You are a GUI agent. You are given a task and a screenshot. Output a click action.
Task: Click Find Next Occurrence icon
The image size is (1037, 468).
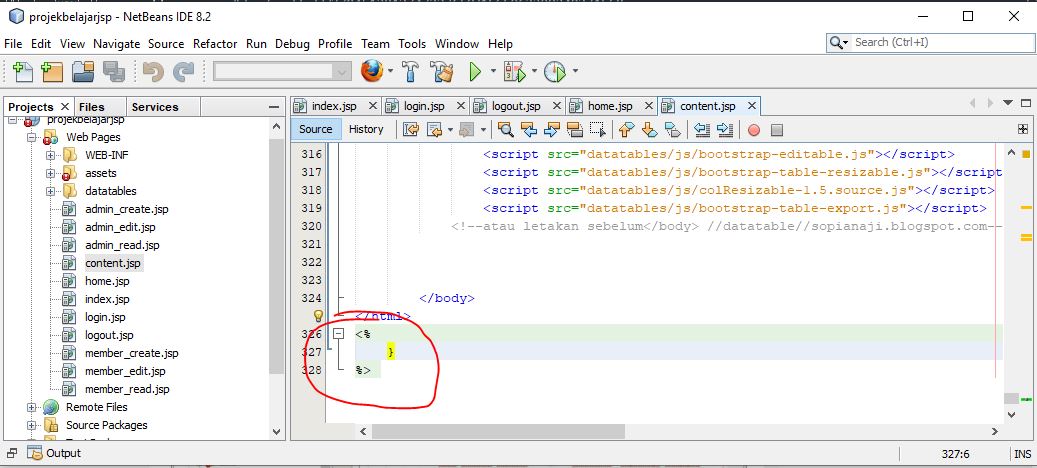552,130
